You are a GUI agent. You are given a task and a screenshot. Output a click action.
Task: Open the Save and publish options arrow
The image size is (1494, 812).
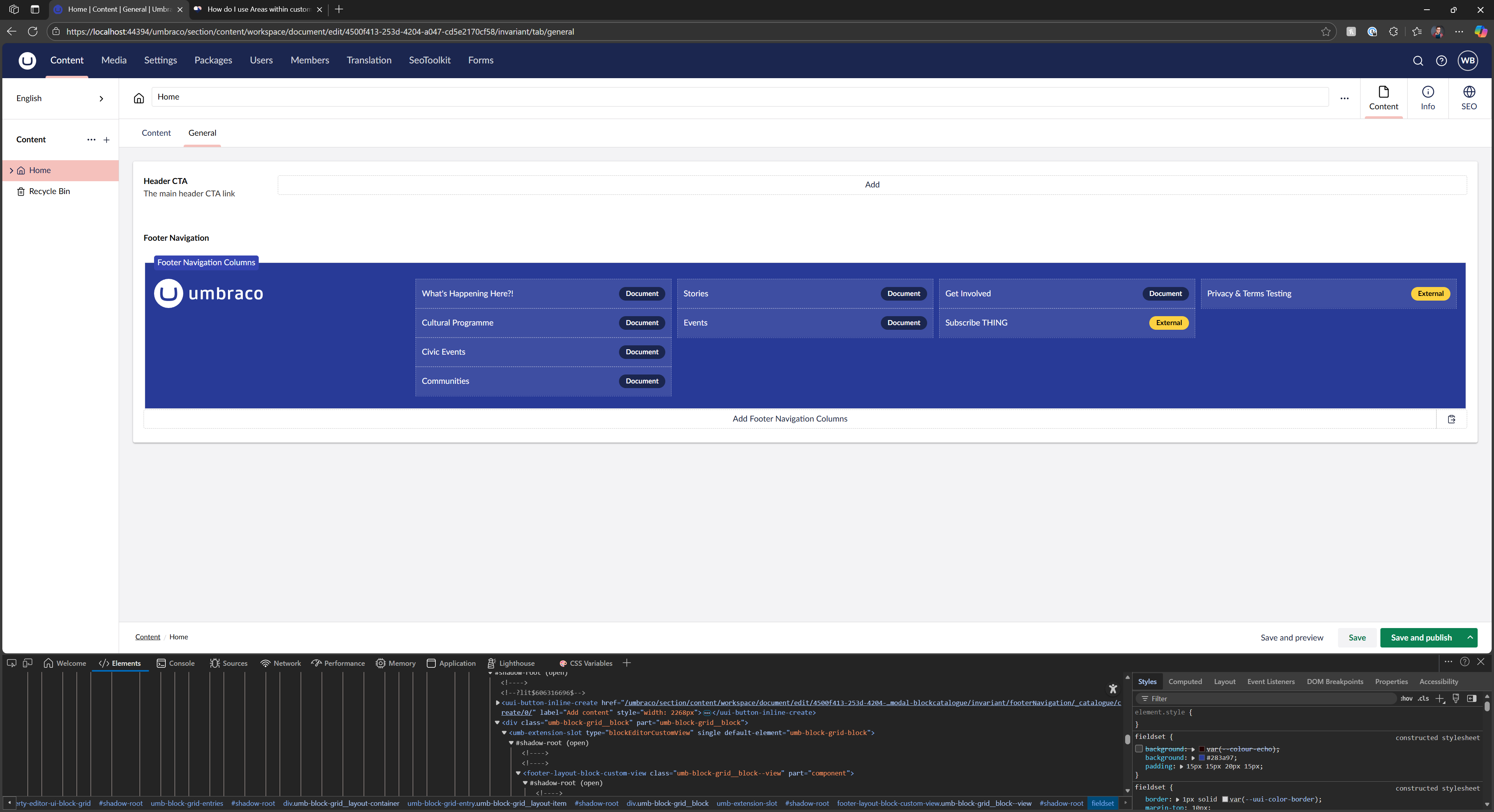(x=1470, y=637)
